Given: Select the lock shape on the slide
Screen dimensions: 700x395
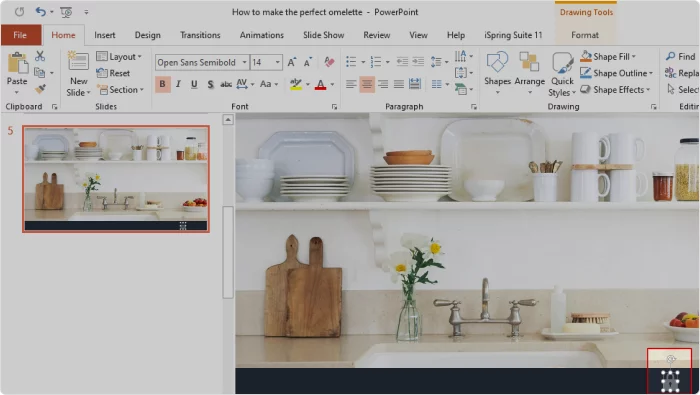Looking at the screenshot, I should 670,381.
